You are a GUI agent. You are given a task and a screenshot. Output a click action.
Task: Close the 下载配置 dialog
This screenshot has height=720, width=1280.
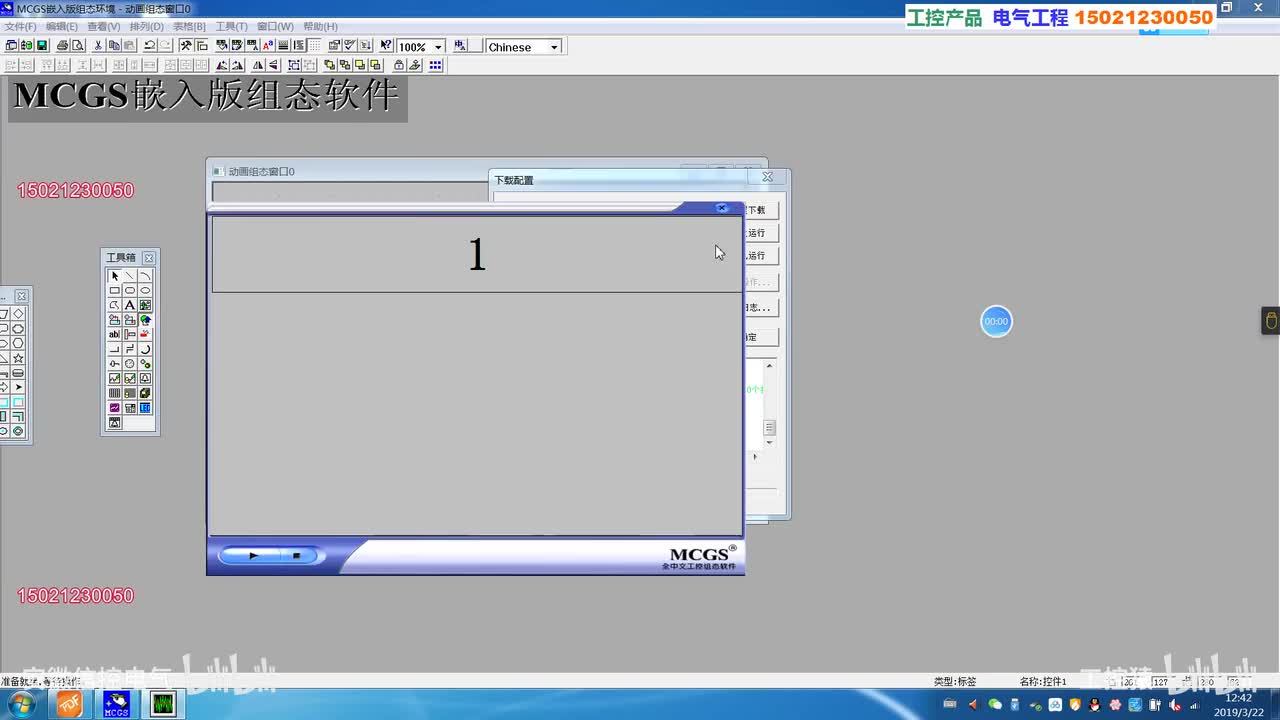tap(767, 177)
